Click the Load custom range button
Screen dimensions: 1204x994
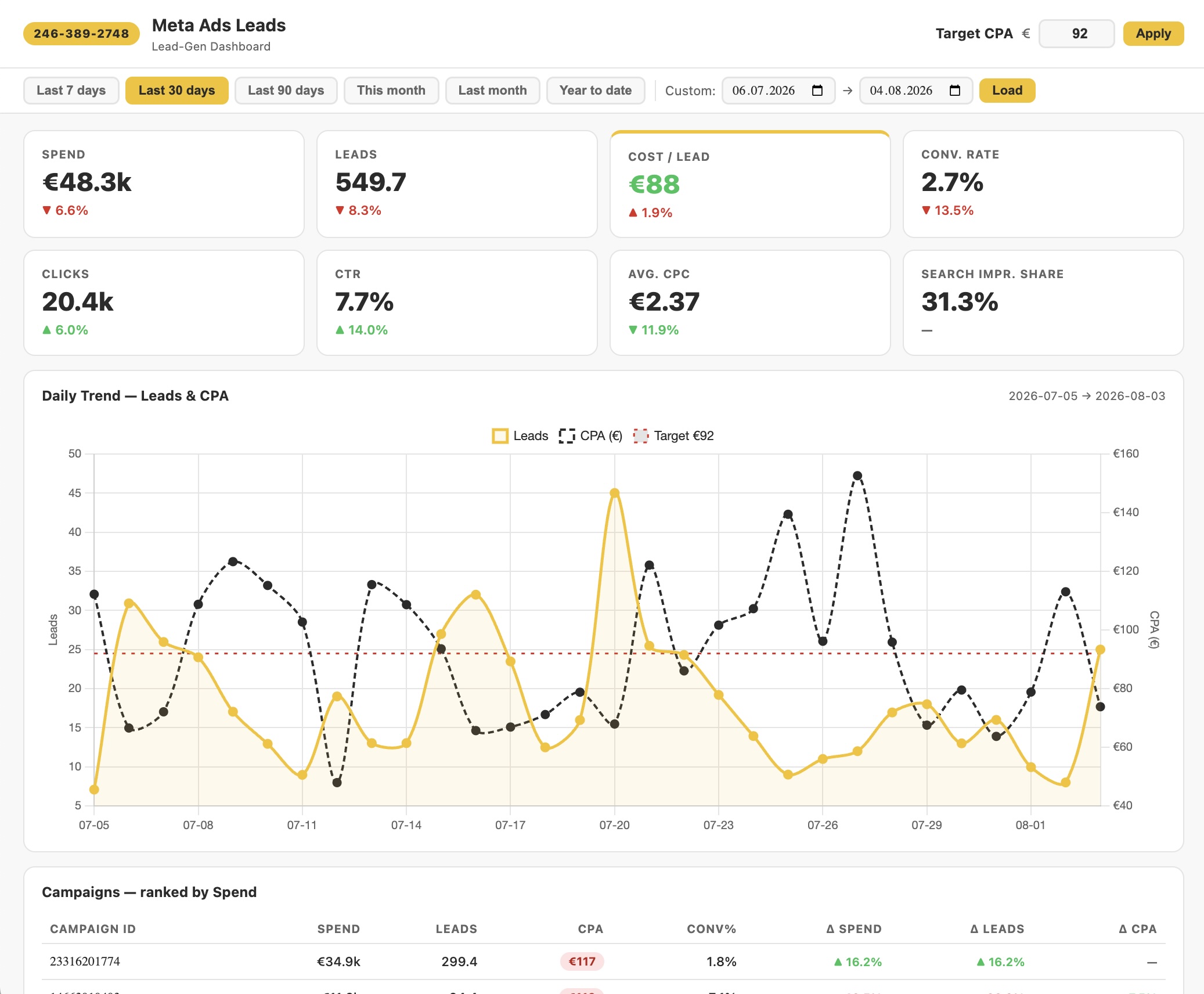[1007, 91]
